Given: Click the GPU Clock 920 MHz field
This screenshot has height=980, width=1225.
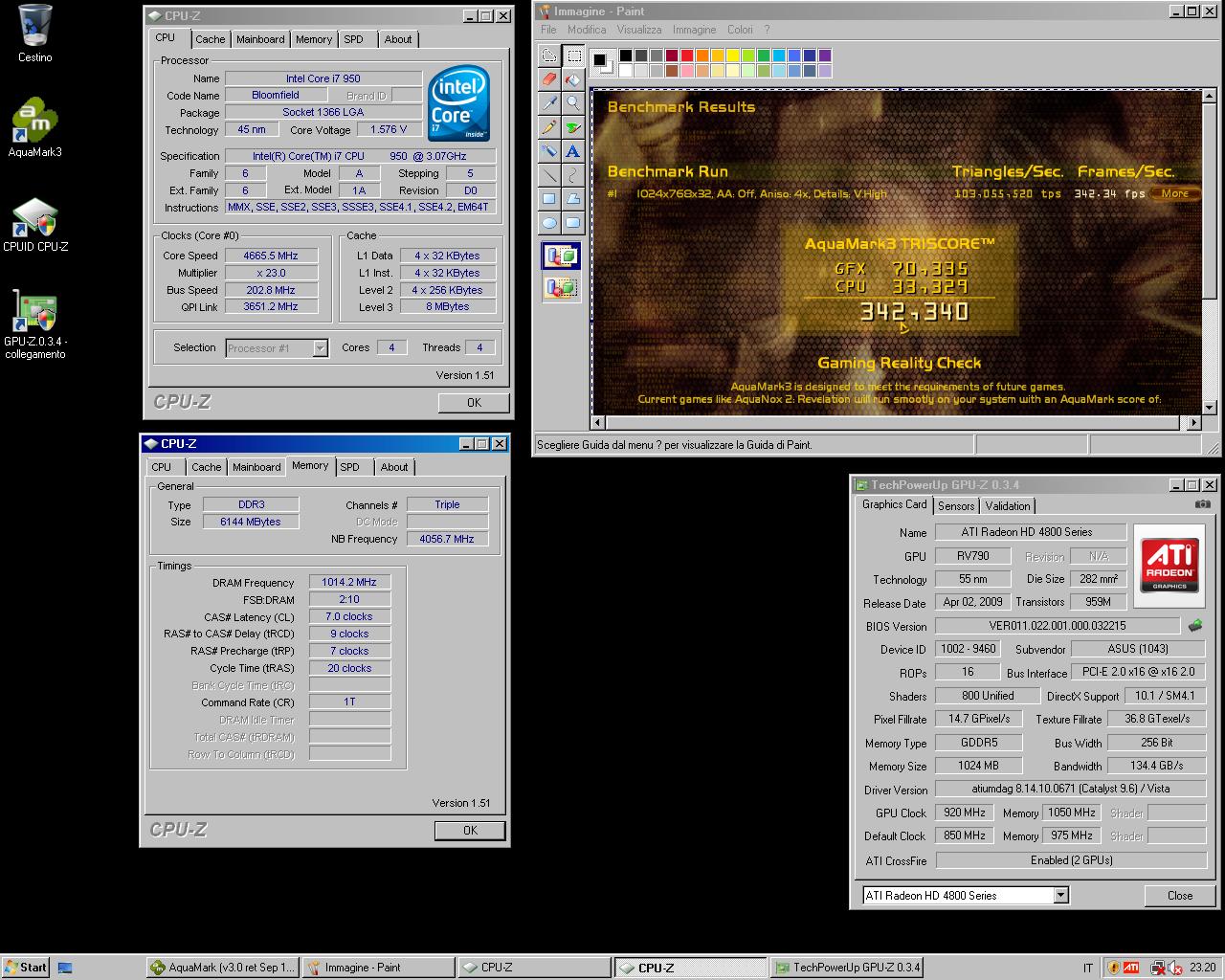Looking at the screenshot, I should point(965,813).
